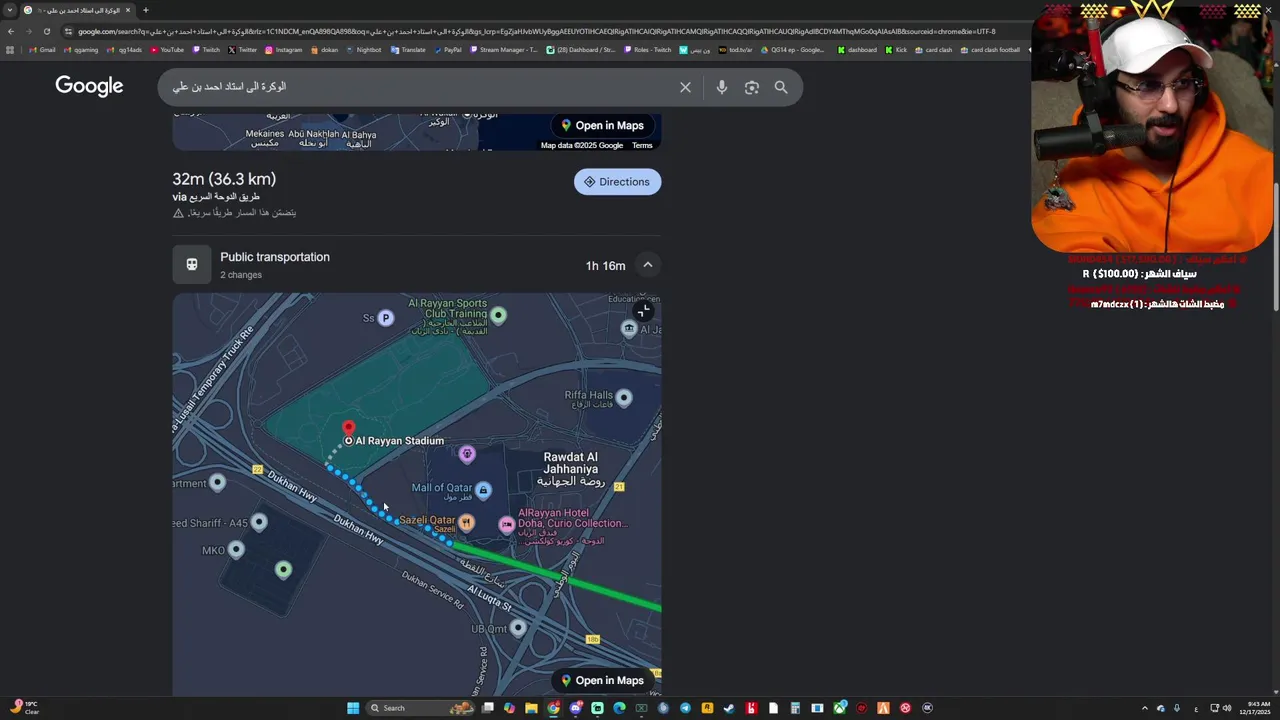The height and width of the screenshot is (720, 1280).
Task: Click the Public transportation heading
Action: pyautogui.click(x=275, y=257)
